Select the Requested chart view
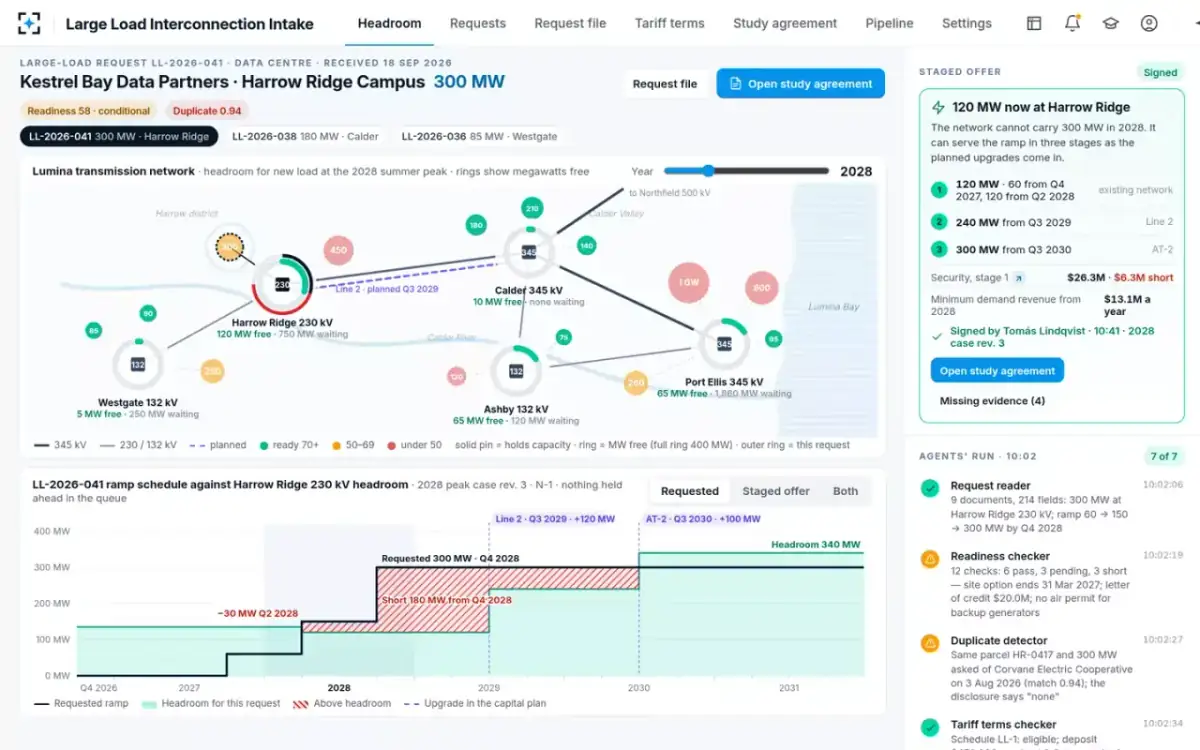The height and width of the screenshot is (750, 1200). pyautogui.click(x=690, y=491)
